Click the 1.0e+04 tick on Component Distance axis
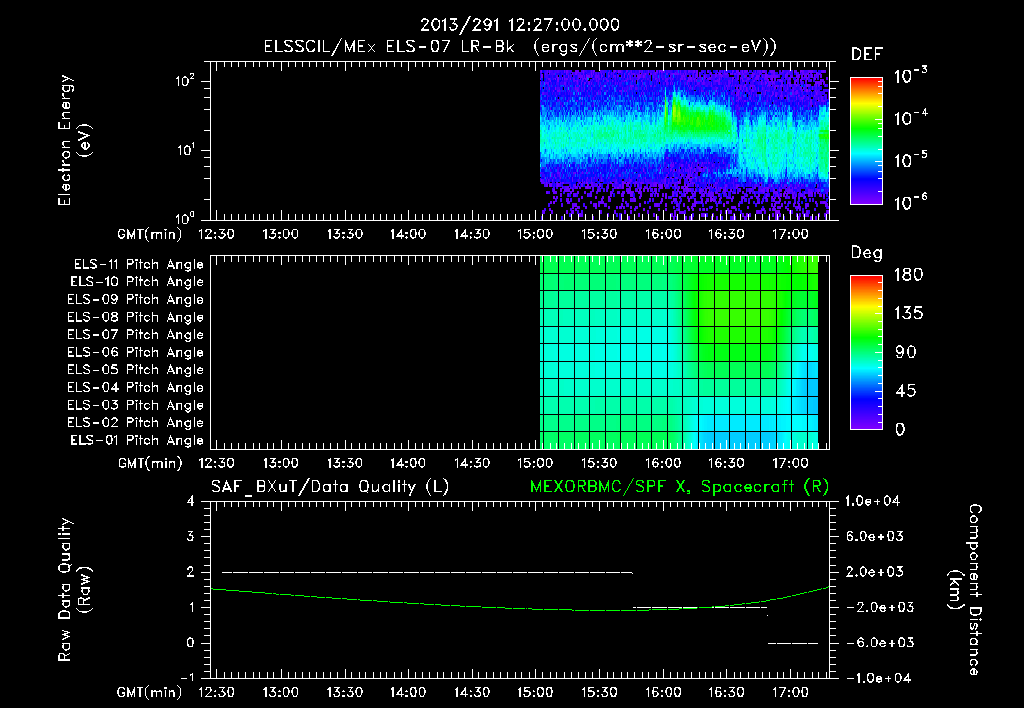 pyautogui.click(x=872, y=501)
